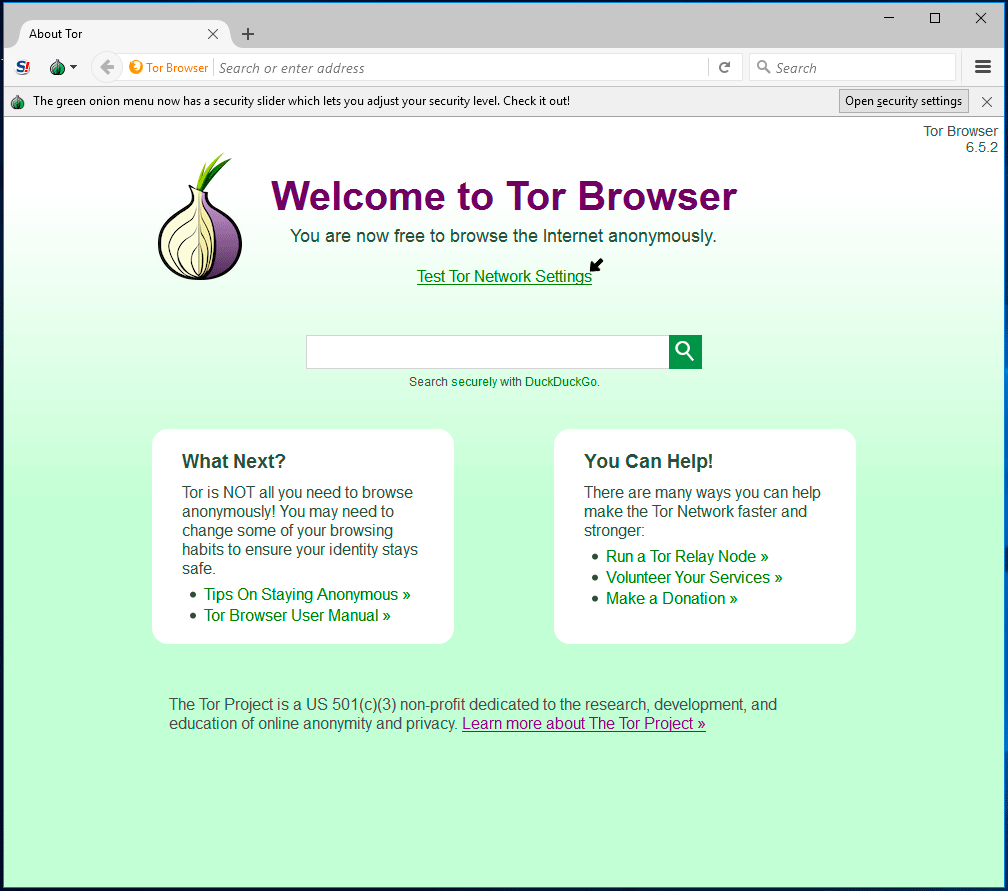The width and height of the screenshot is (1008, 891).
Task: Open Test Tor Network Settings link
Action: click(x=504, y=276)
